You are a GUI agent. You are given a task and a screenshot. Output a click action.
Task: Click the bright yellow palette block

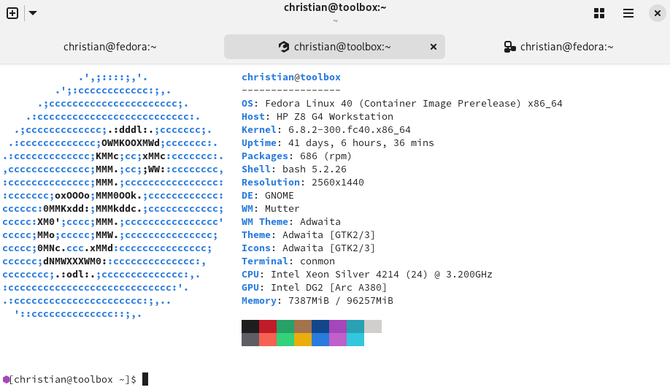(x=303, y=340)
